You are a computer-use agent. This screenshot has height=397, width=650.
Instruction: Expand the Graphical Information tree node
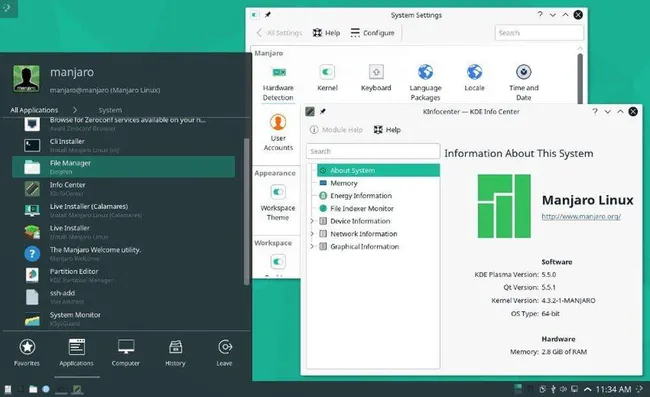pyautogui.click(x=312, y=247)
